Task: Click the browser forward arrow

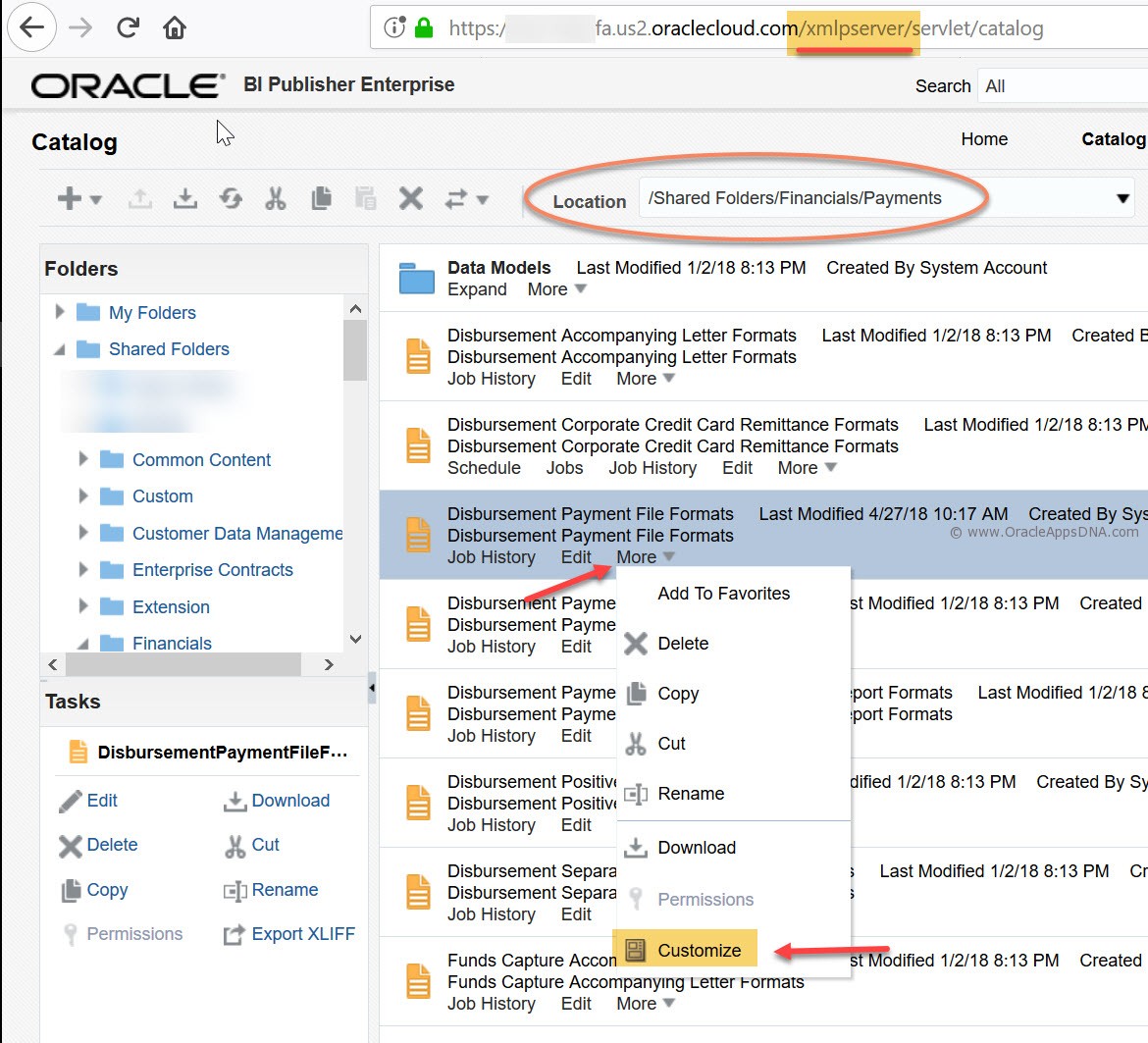Action: pos(80,27)
